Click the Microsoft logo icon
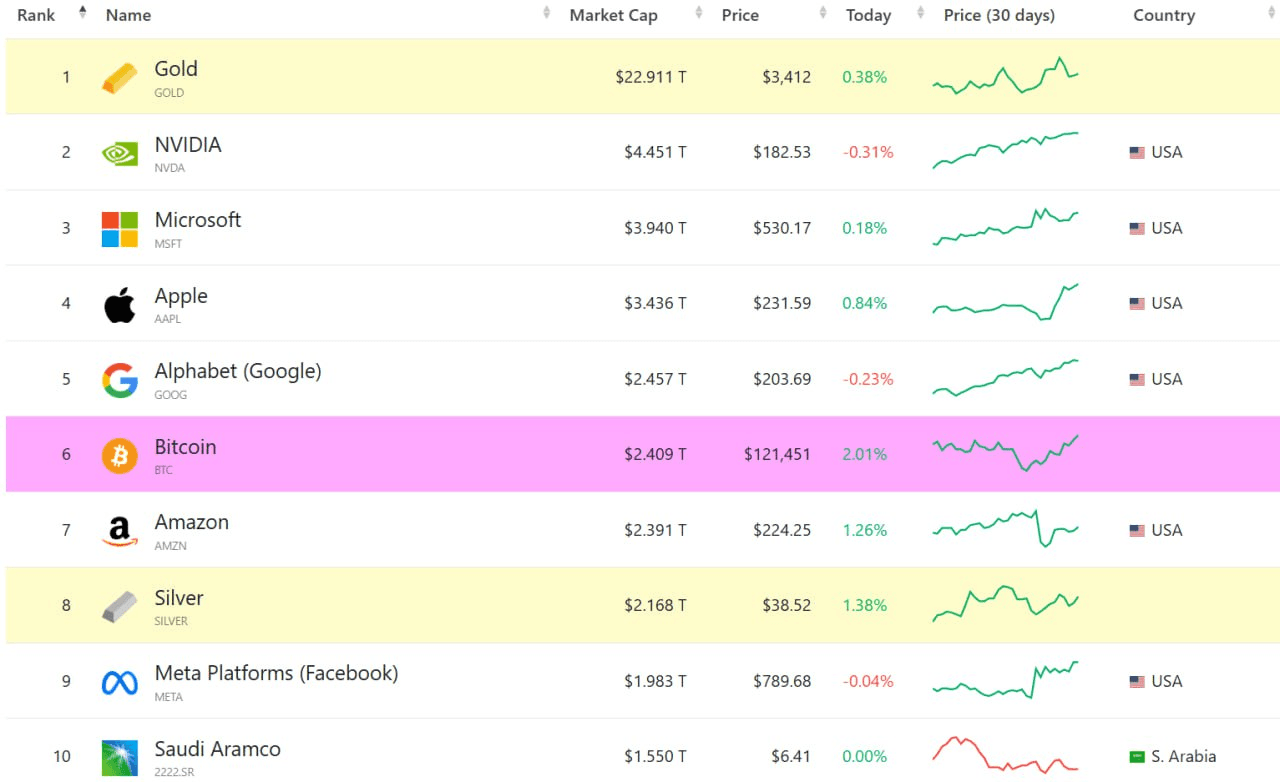Viewport: 1280px width, 782px height. click(x=120, y=229)
